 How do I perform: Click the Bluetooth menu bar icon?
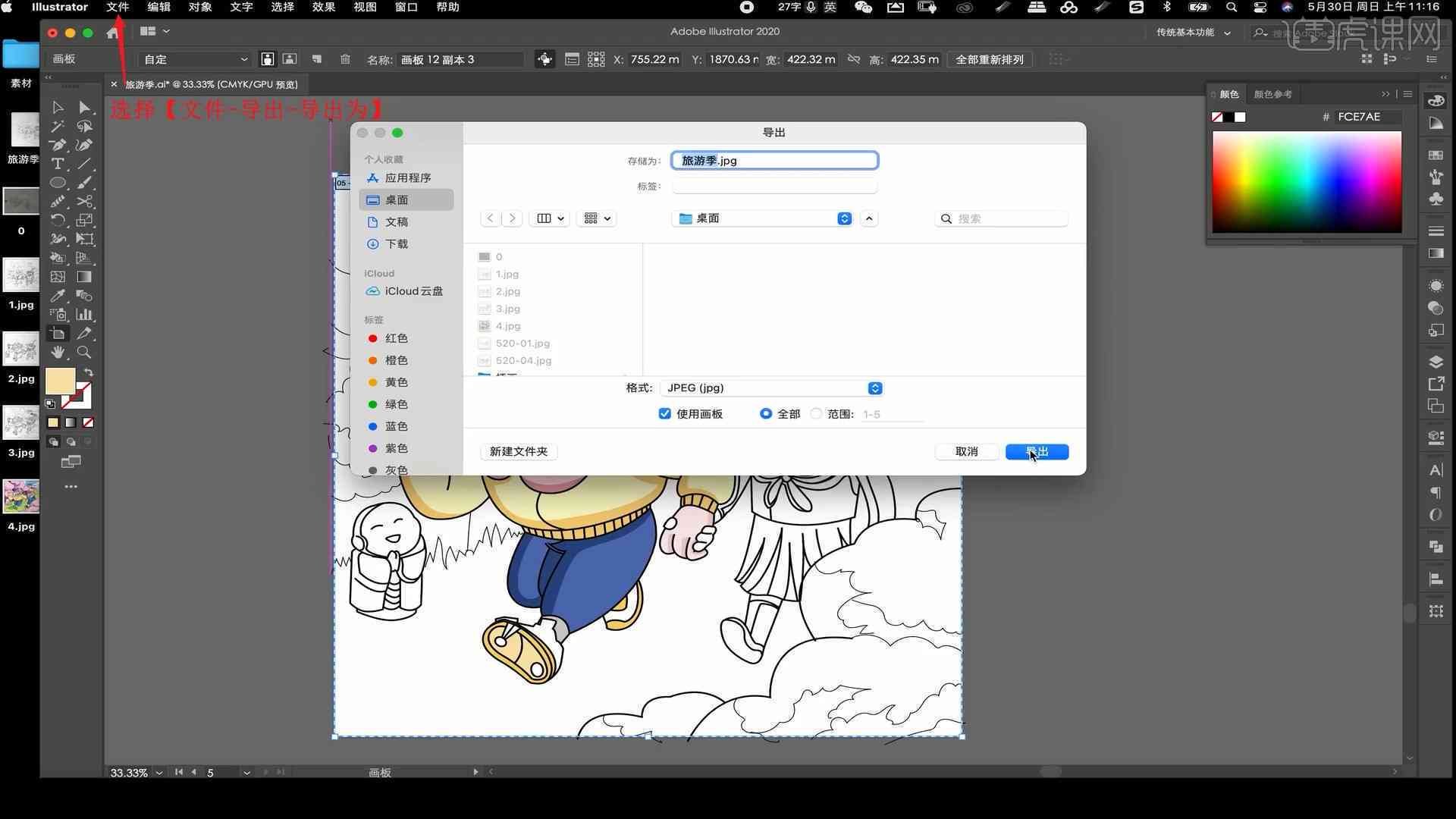click(1167, 8)
